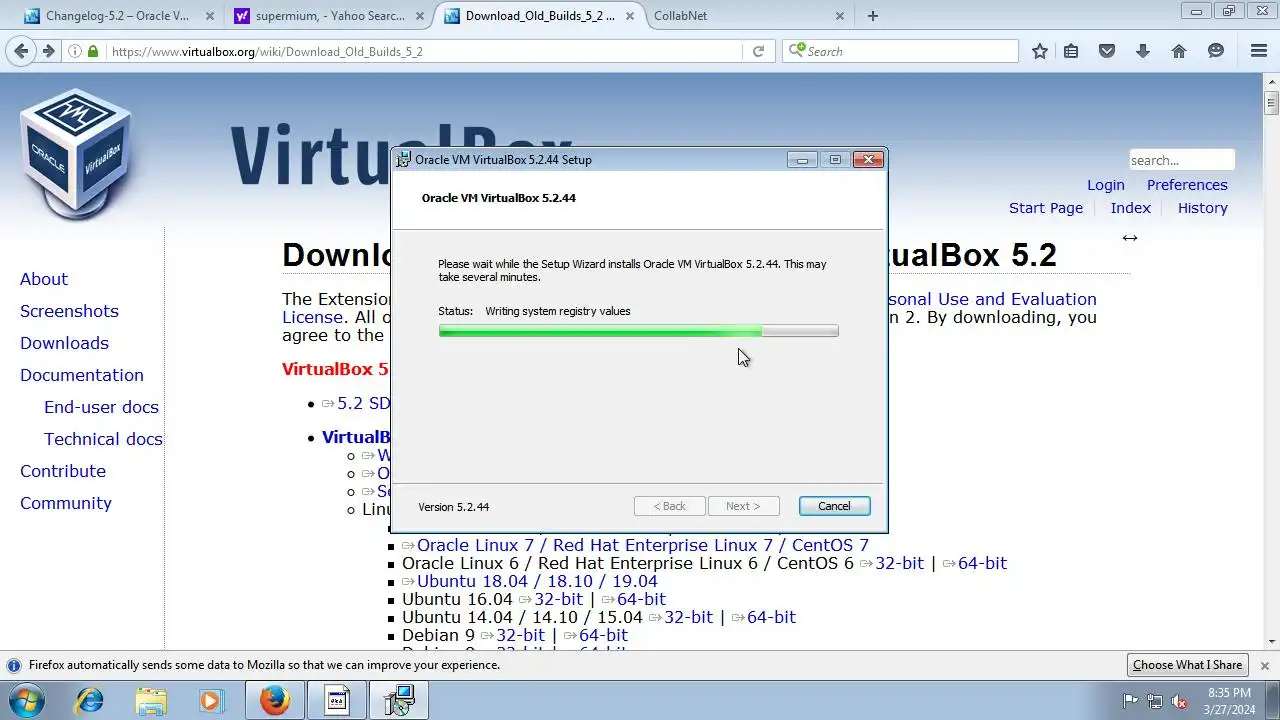View the page History link
The height and width of the screenshot is (720, 1280).
[x=1203, y=208]
